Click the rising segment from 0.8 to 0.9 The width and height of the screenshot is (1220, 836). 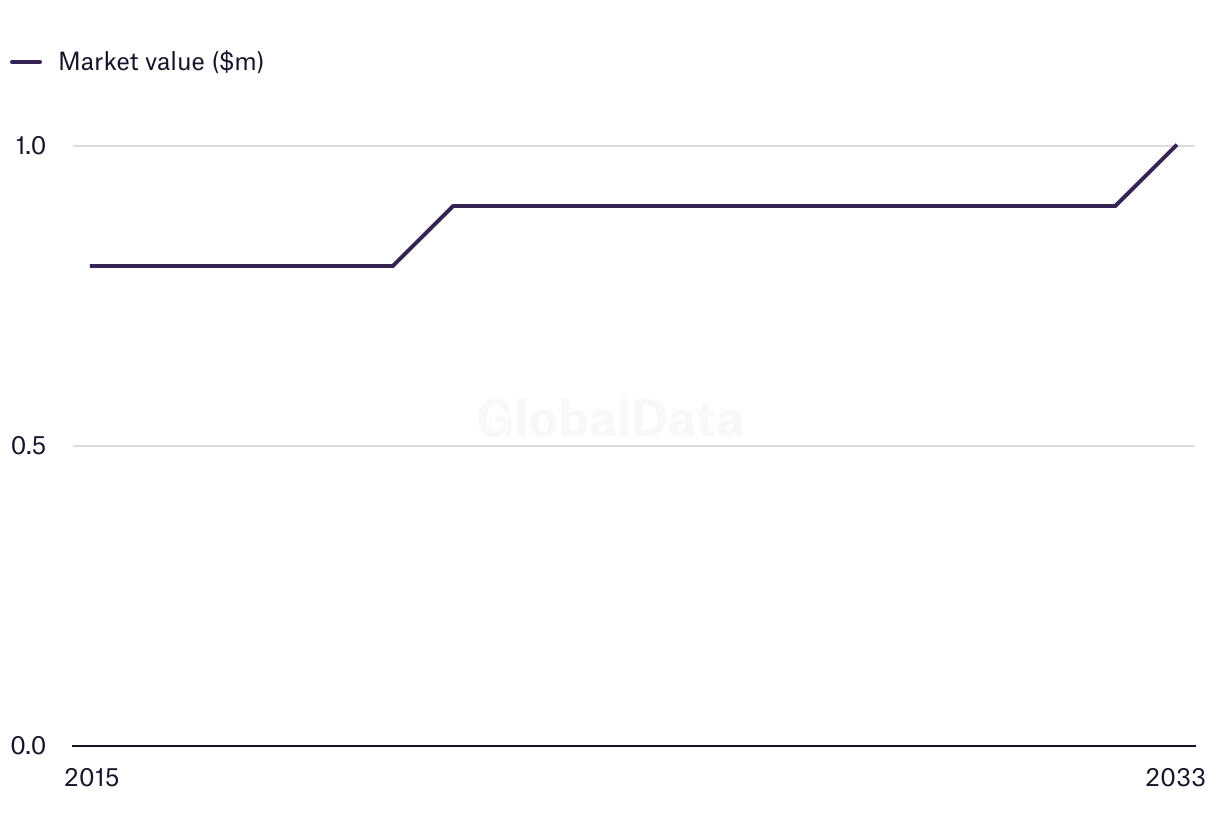[422, 236]
